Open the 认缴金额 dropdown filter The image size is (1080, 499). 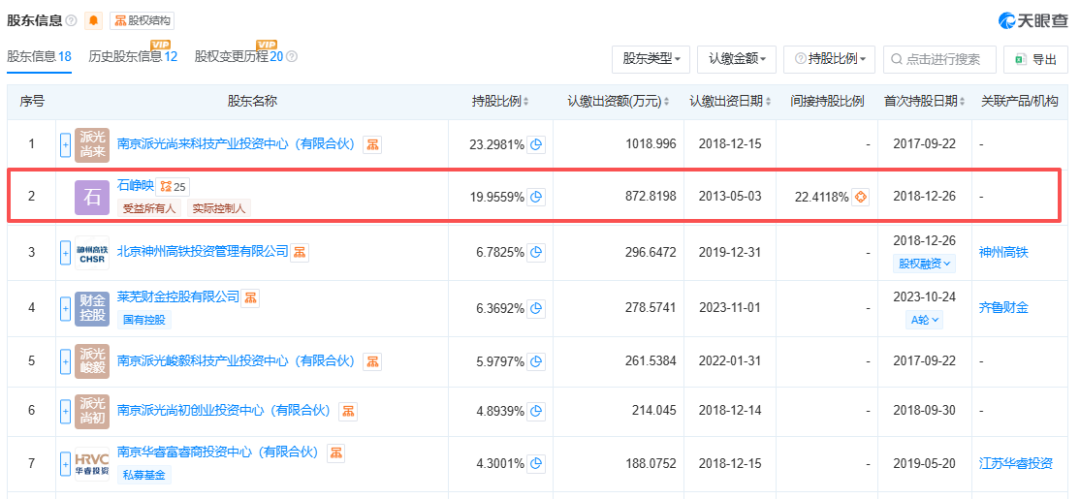[736, 59]
